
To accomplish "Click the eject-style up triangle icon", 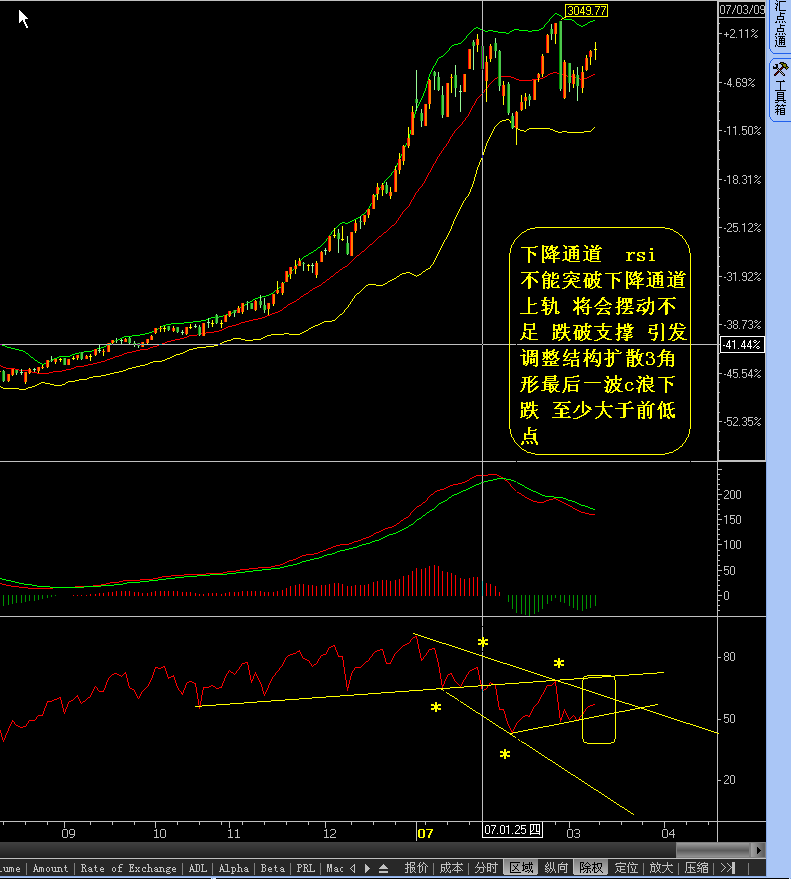I will (x=383, y=868).
